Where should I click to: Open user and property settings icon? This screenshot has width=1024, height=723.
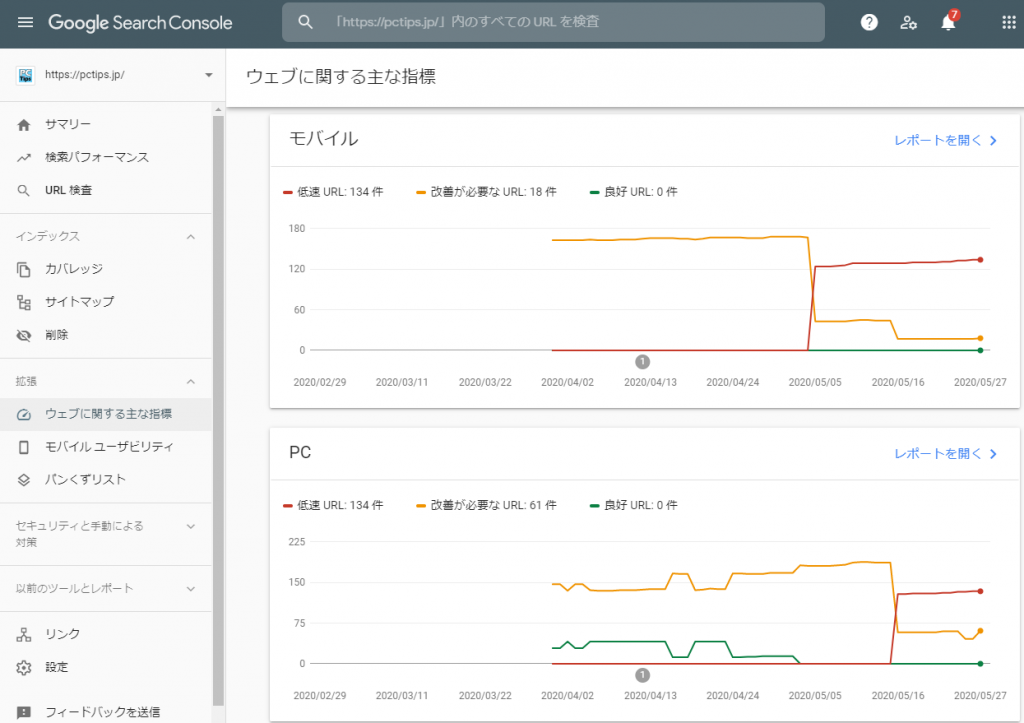(x=908, y=22)
